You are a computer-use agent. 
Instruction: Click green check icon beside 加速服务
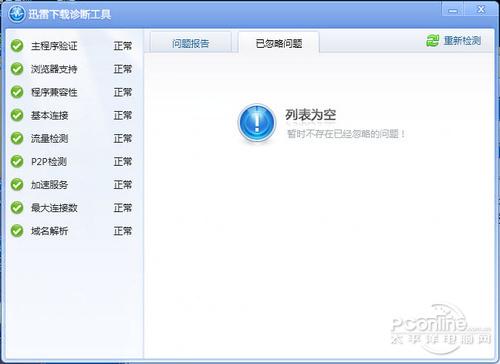(17, 185)
